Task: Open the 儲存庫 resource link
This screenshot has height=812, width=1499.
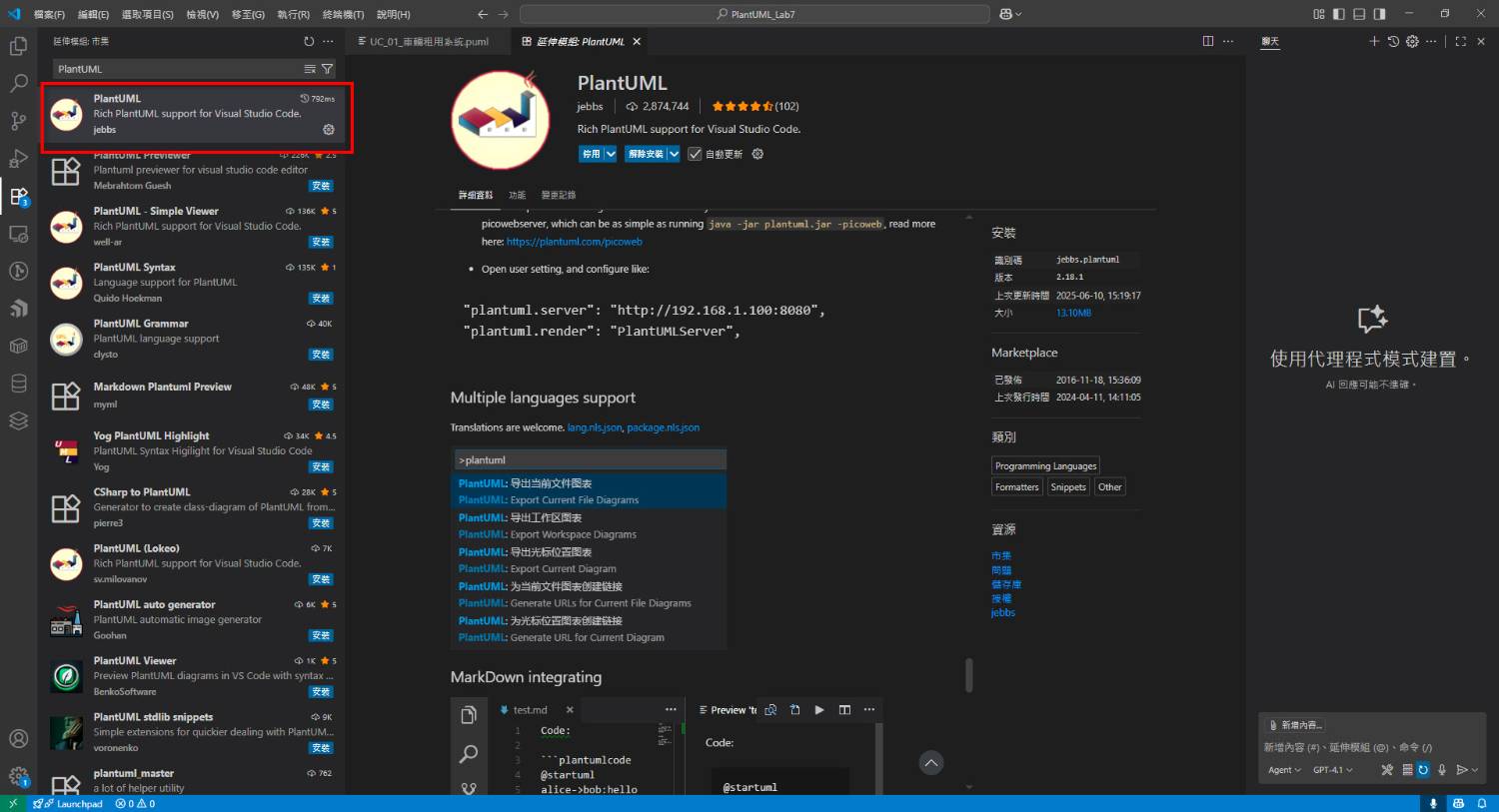Action: pos(1006,584)
